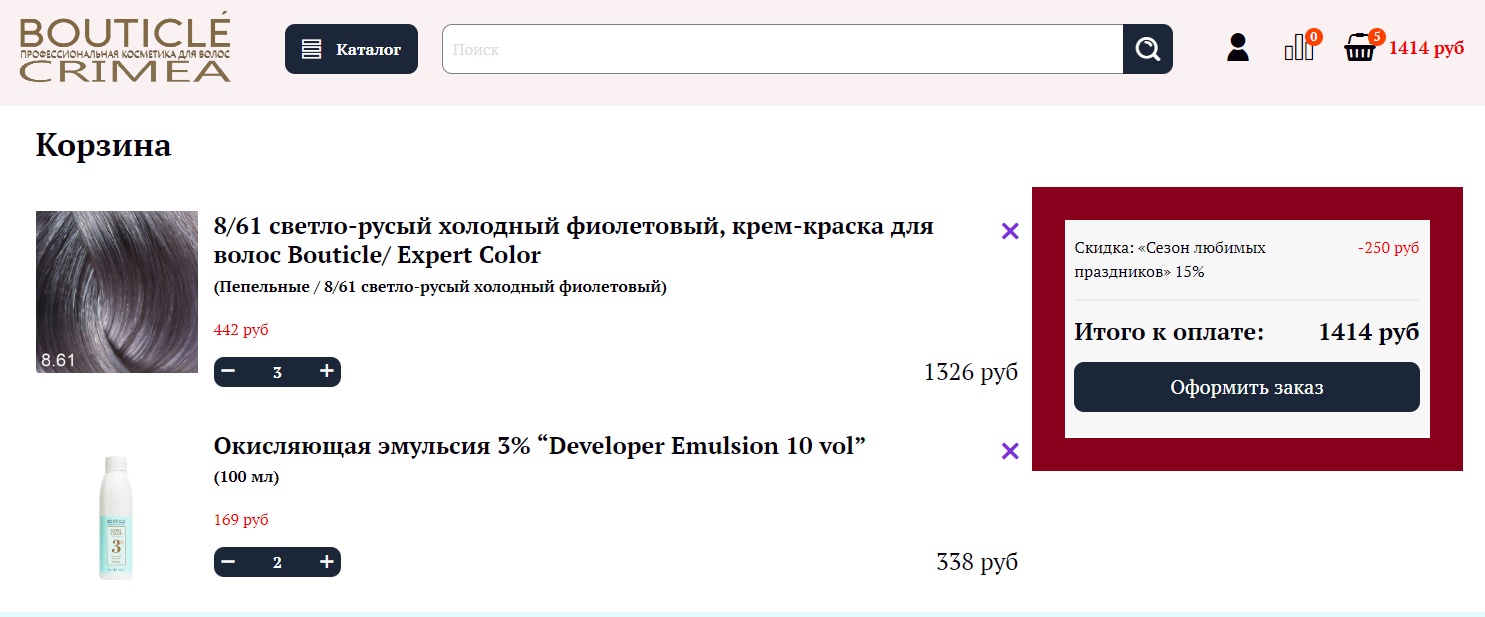
Task: Click the 1414 руб header cart total
Action: point(1426,48)
